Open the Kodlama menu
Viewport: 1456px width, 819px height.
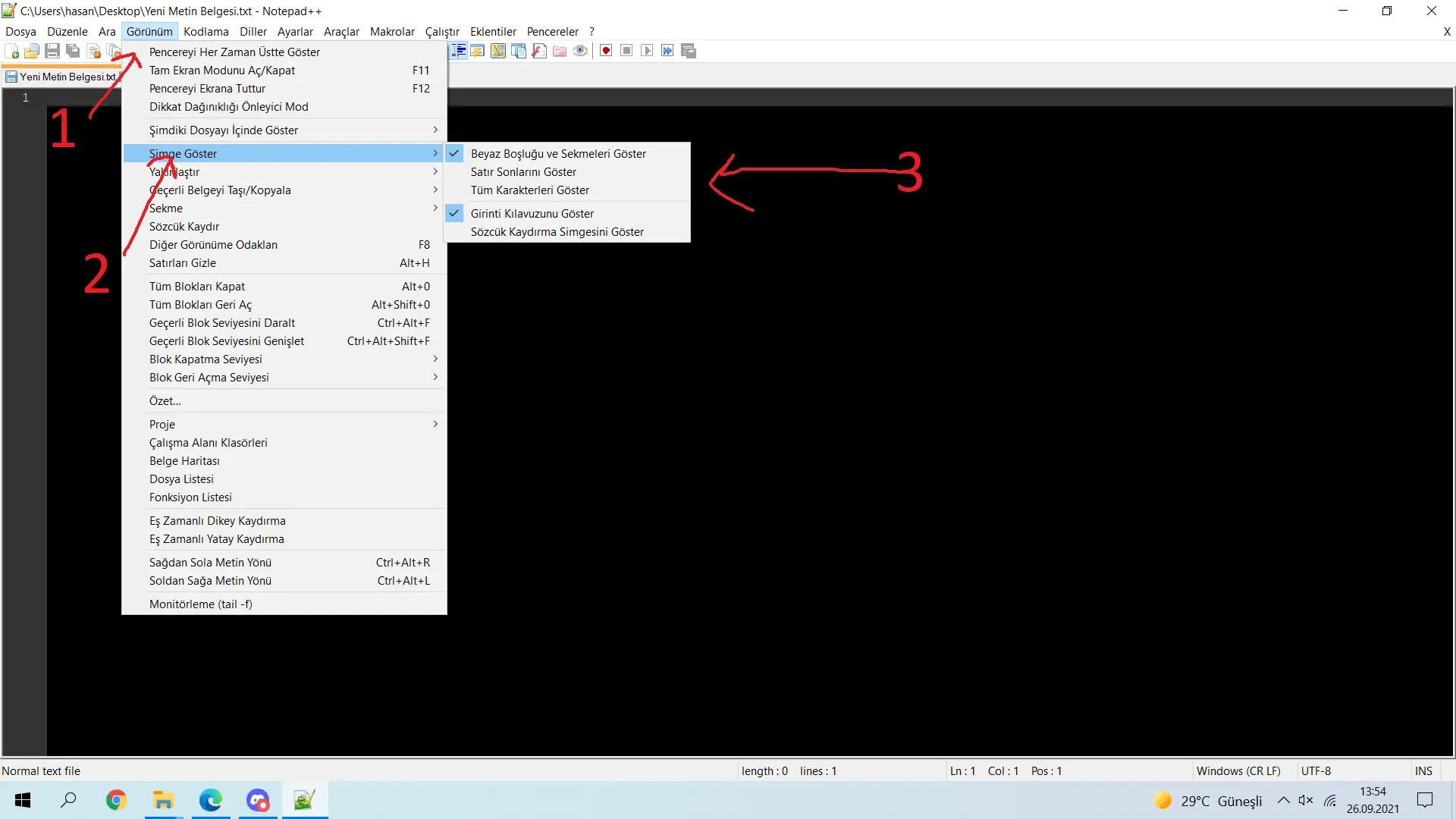click(x=206, y=32)
